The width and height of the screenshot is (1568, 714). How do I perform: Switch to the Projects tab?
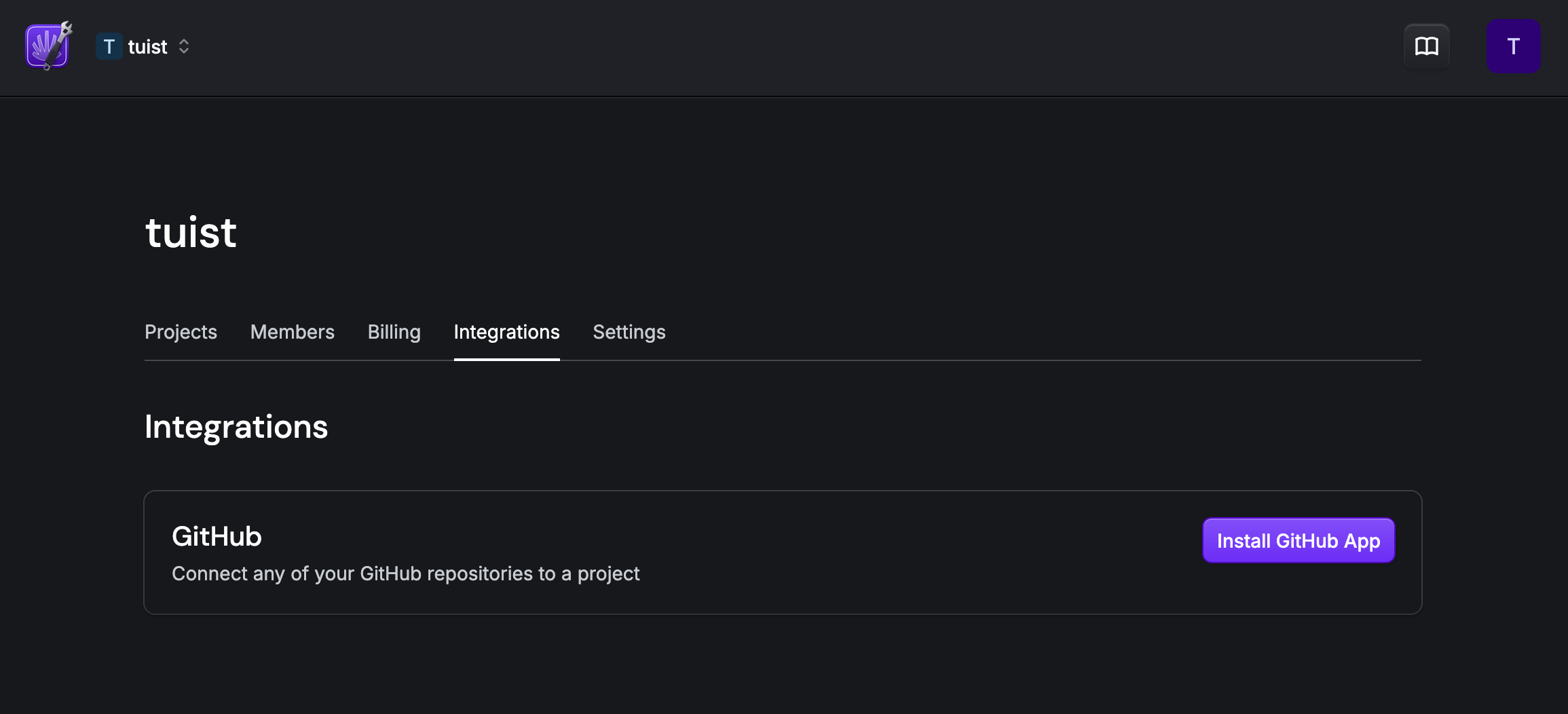[181, 332]
